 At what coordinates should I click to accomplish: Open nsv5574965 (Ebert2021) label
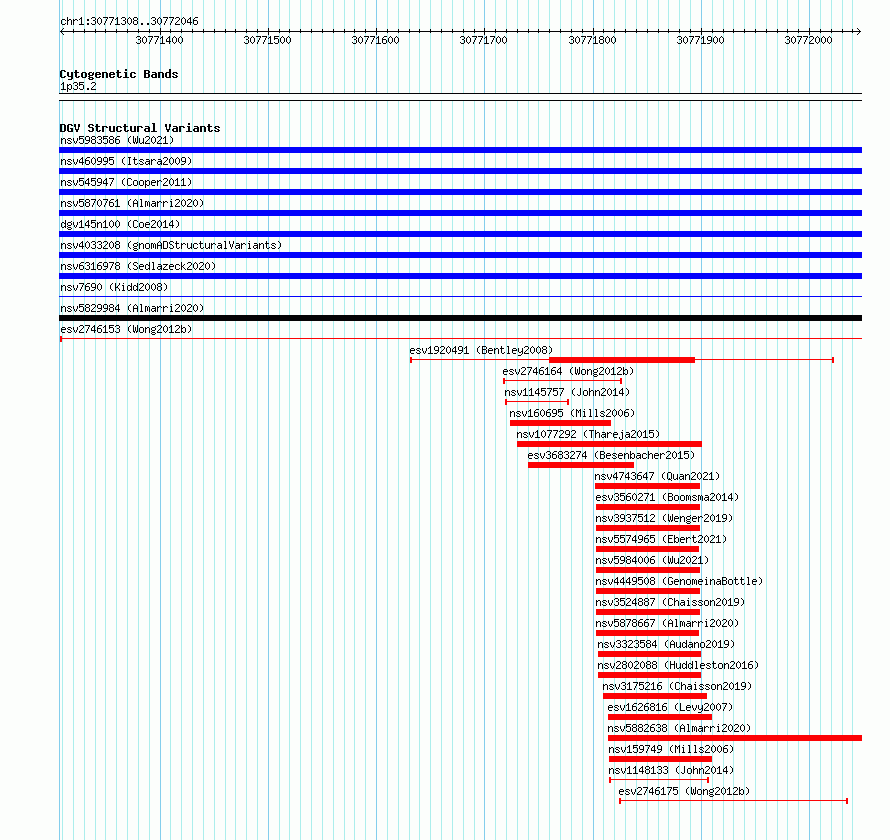coord(661,539)
